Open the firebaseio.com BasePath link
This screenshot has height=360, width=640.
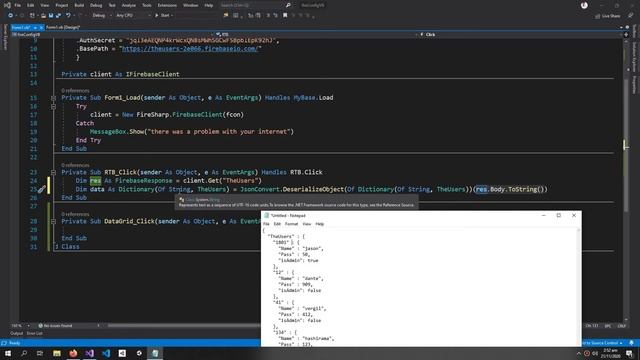coord(190,49)
